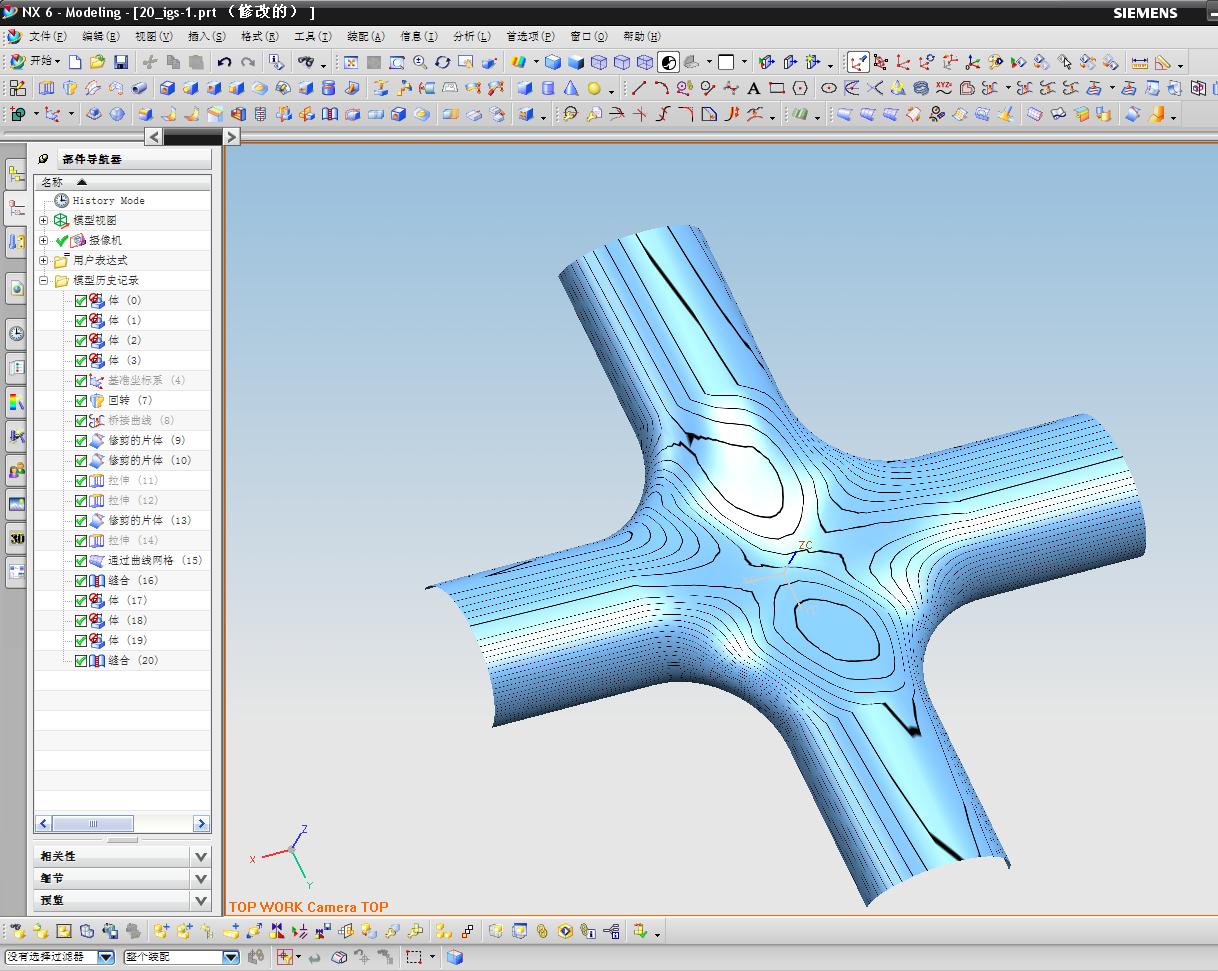Click the white background color swatch
Screen dimensions: 1218x971
click(x=726, y=62)
